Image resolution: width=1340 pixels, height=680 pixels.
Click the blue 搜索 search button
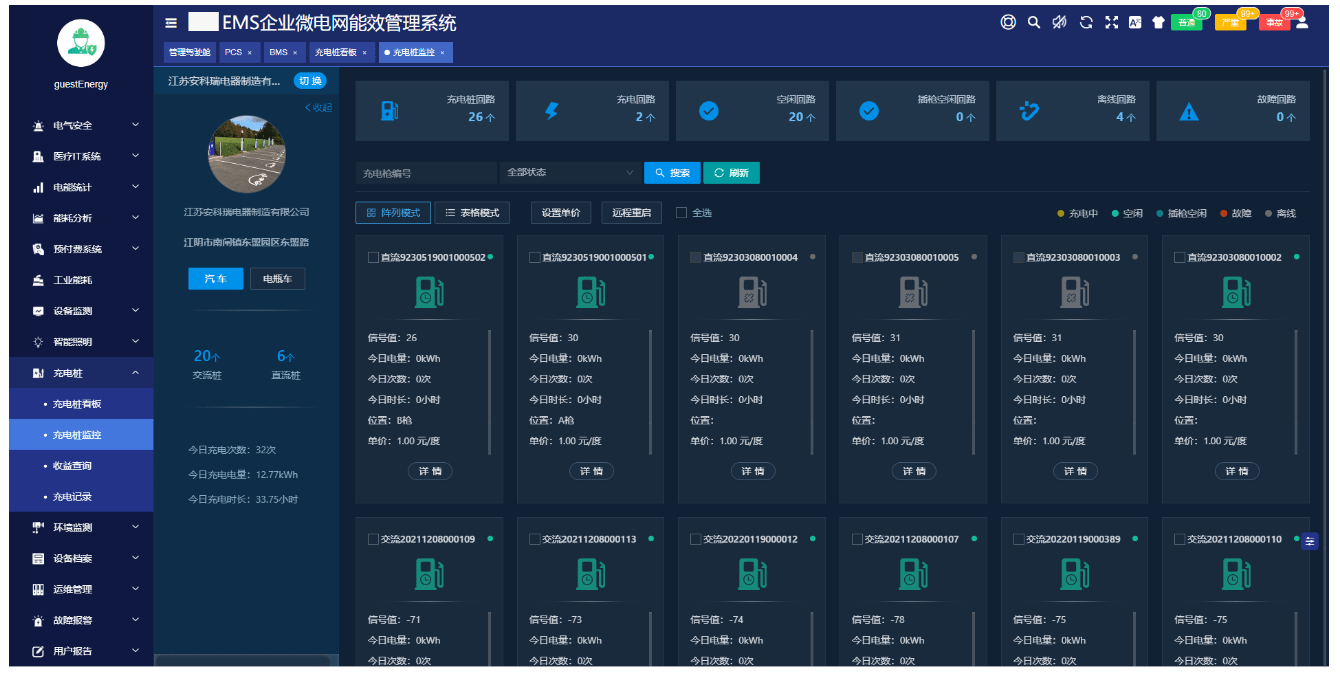[672, 173]
